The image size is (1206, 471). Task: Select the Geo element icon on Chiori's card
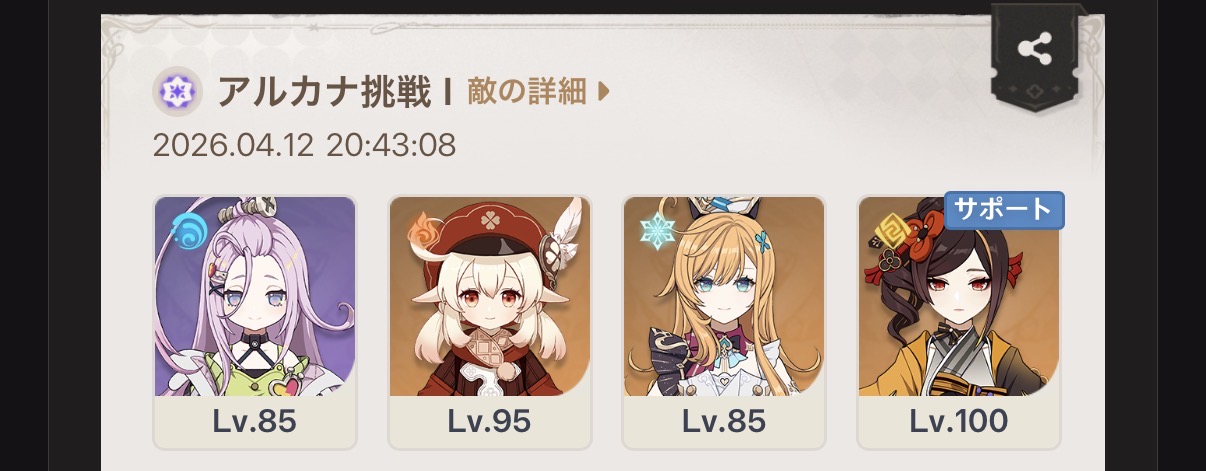coord(890,234)
